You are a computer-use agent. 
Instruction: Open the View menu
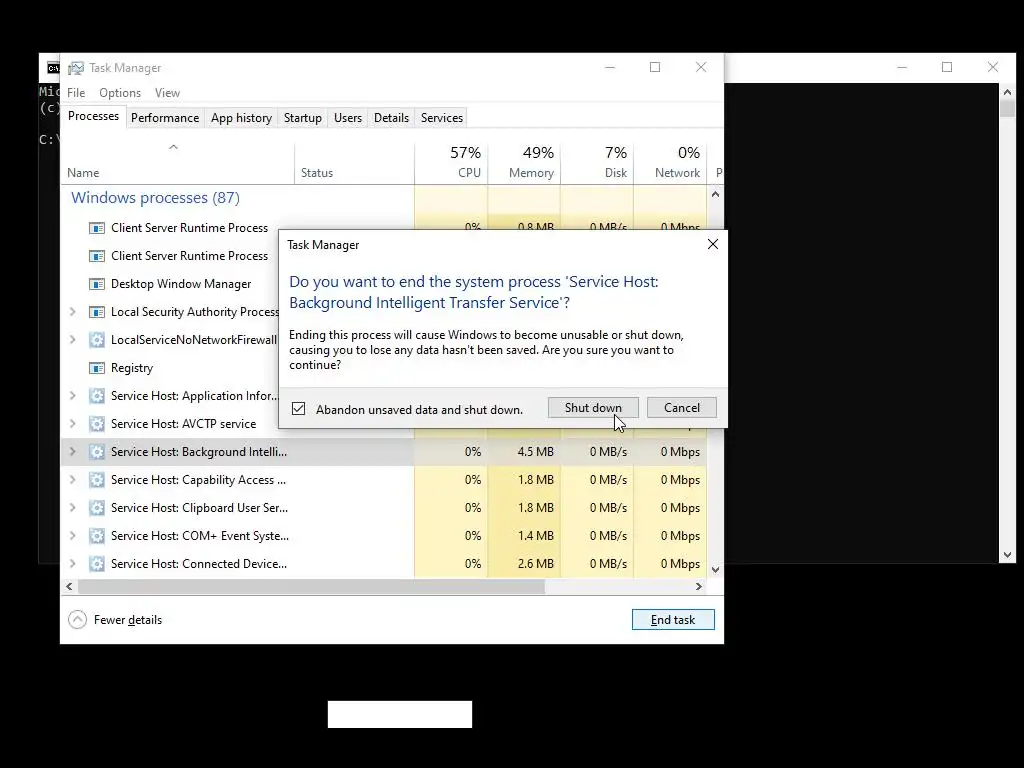(x=167, y=93)
